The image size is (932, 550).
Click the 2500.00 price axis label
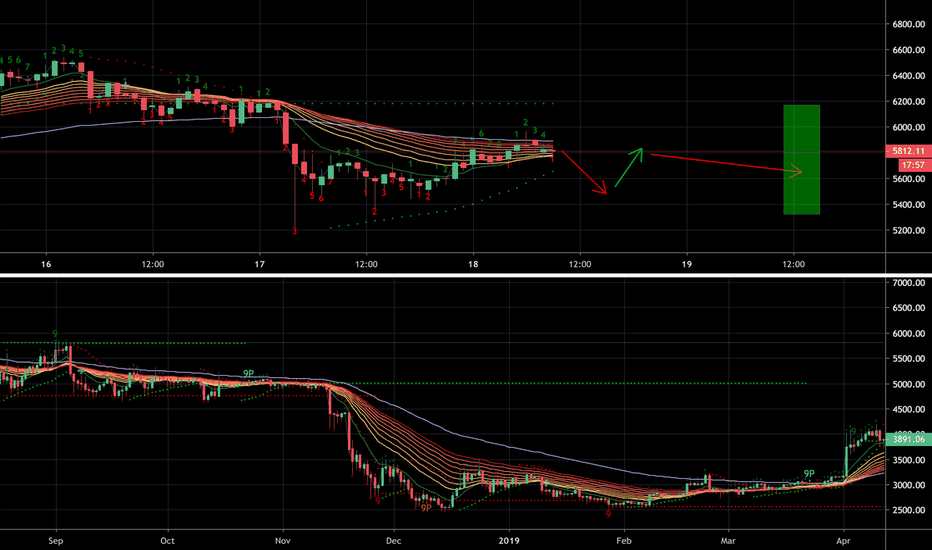coord(908,510)
